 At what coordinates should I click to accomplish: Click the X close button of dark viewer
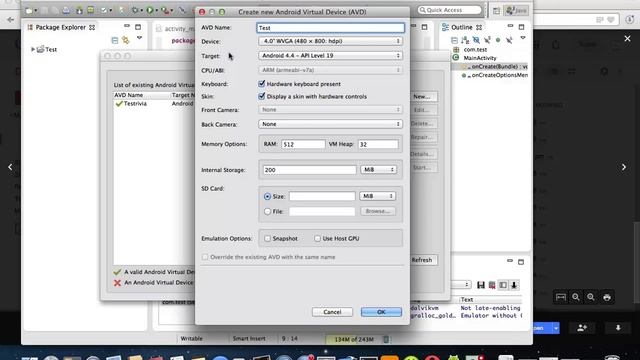tap(627, 38)
